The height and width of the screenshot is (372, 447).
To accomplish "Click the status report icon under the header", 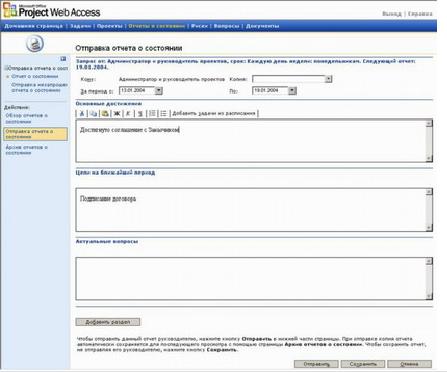I will pos(35,44).
